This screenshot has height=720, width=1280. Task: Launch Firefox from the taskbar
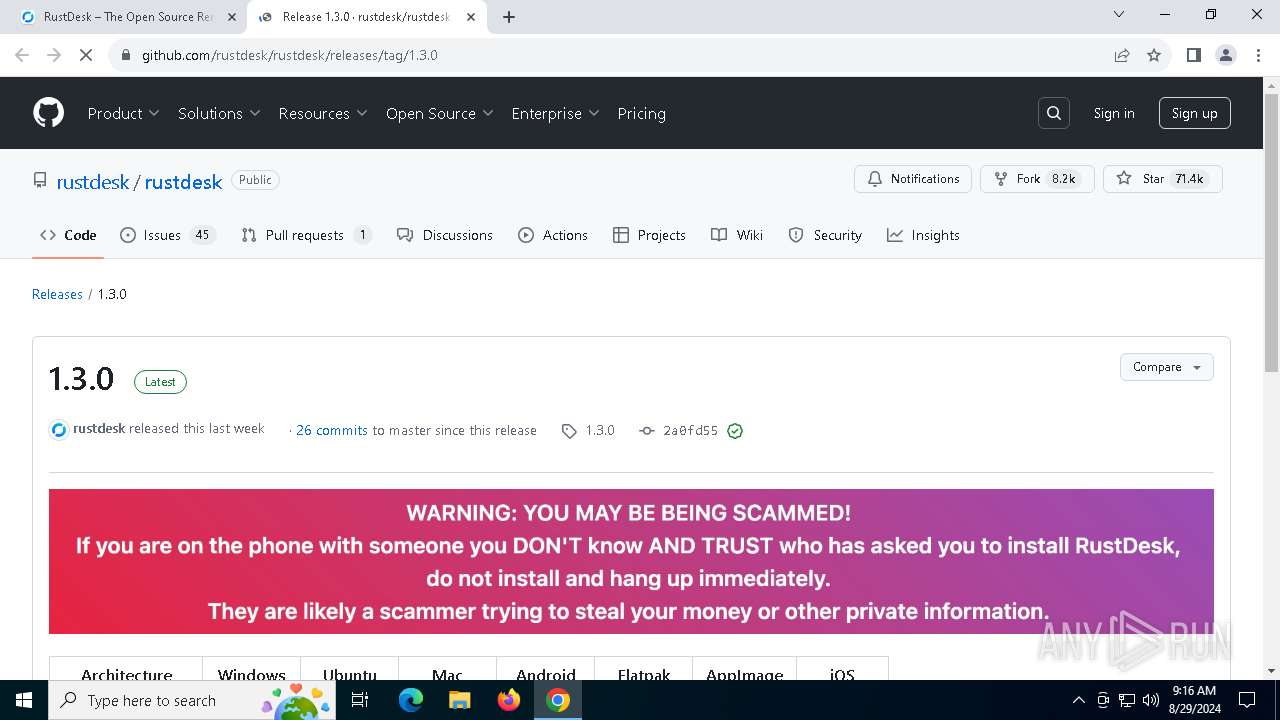tap(509, 700)
